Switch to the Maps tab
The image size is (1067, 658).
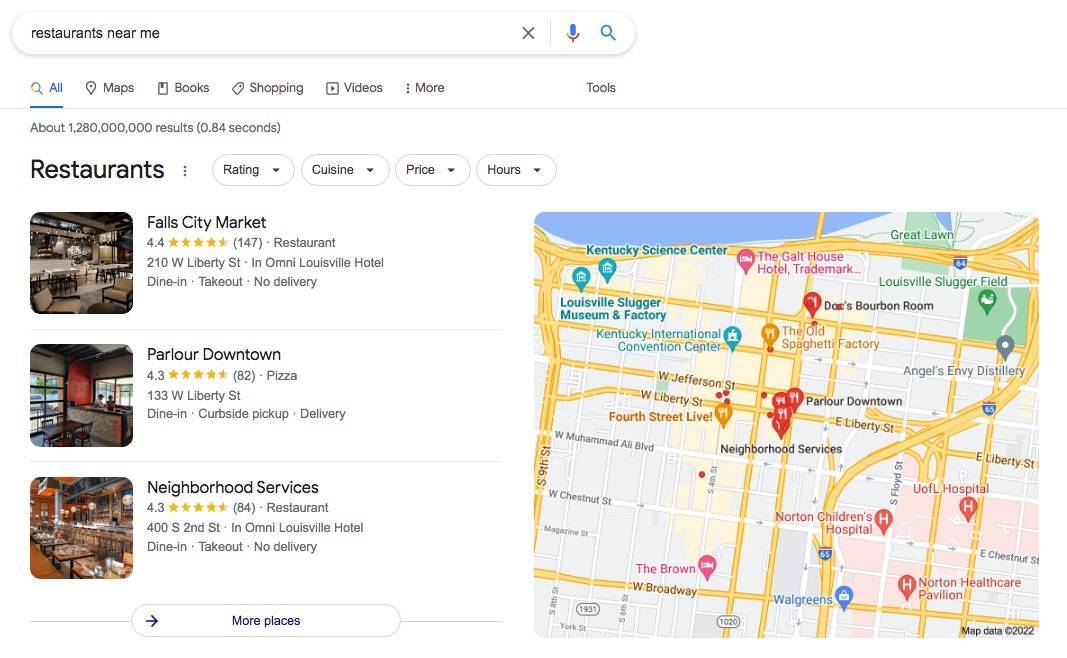[x=110, y=88]
